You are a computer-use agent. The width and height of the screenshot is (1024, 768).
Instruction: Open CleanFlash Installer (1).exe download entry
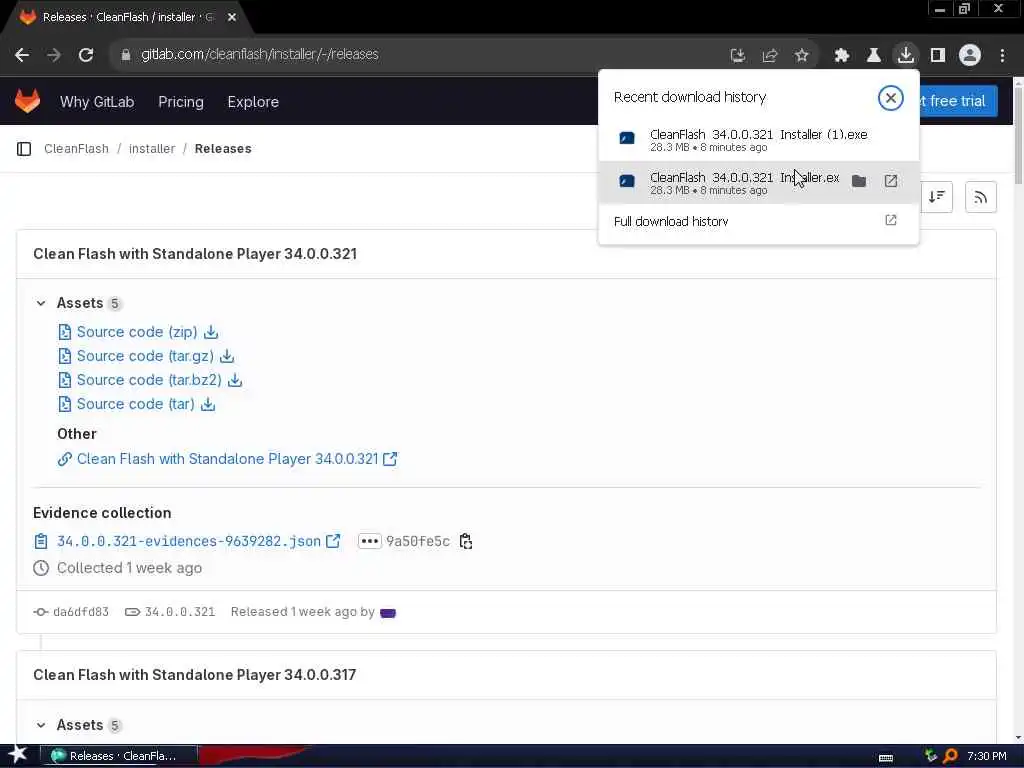click(758, 140)
